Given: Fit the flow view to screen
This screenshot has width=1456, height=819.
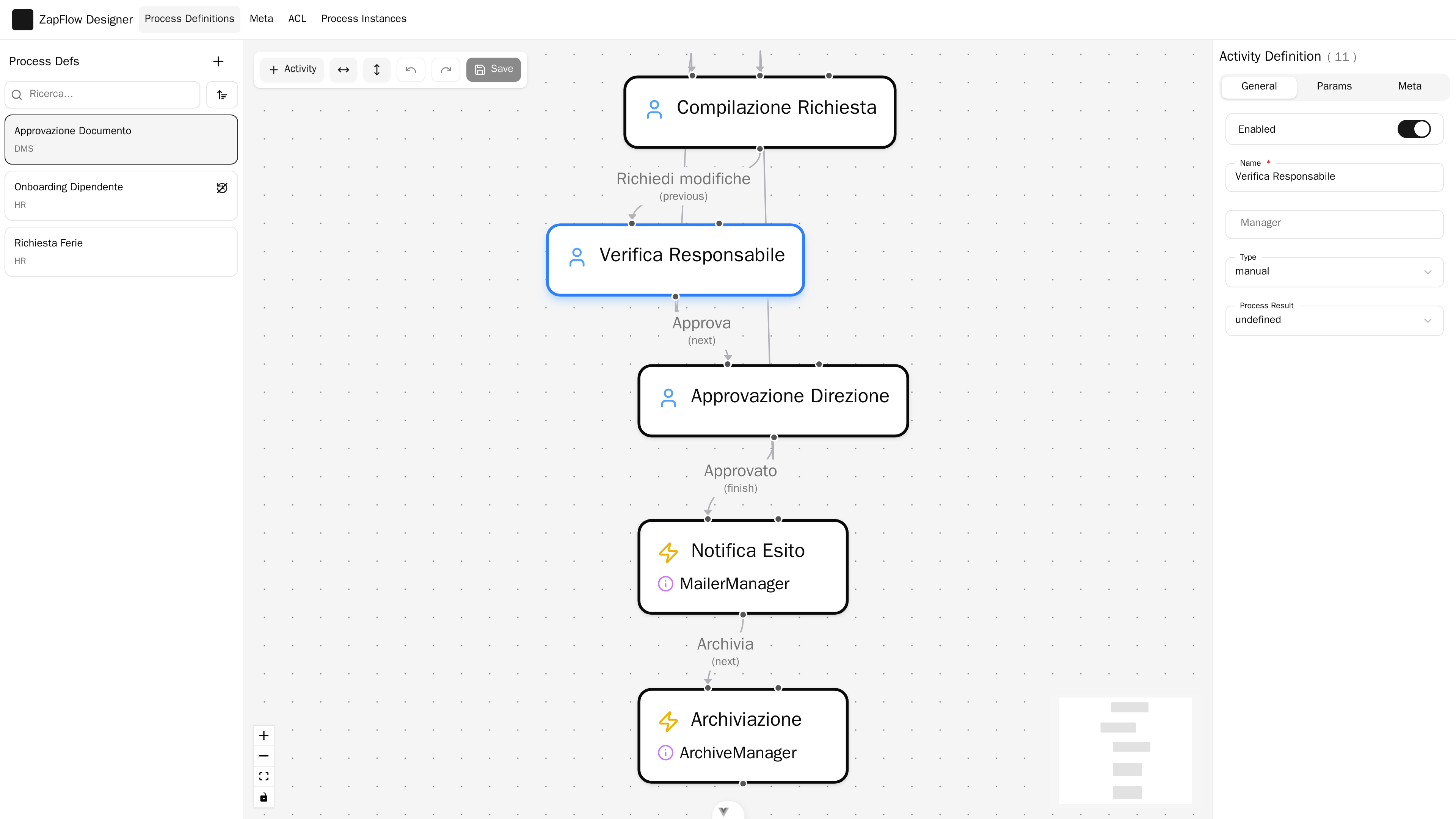Looking at the screenshot, I should tap(264, 776).
